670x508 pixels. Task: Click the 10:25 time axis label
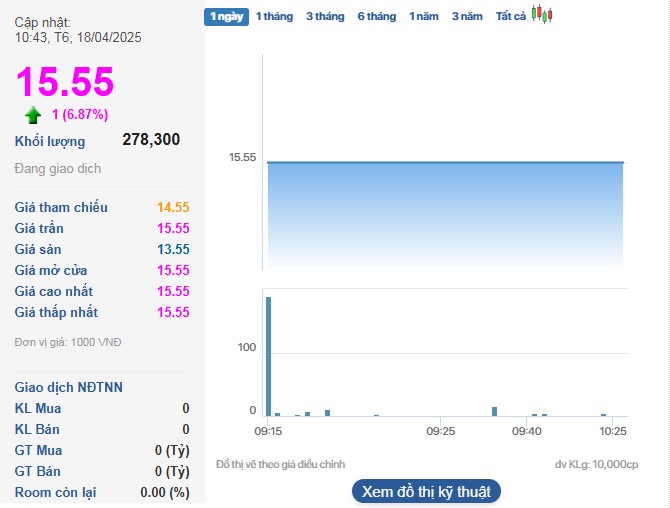tap(612, 431)
